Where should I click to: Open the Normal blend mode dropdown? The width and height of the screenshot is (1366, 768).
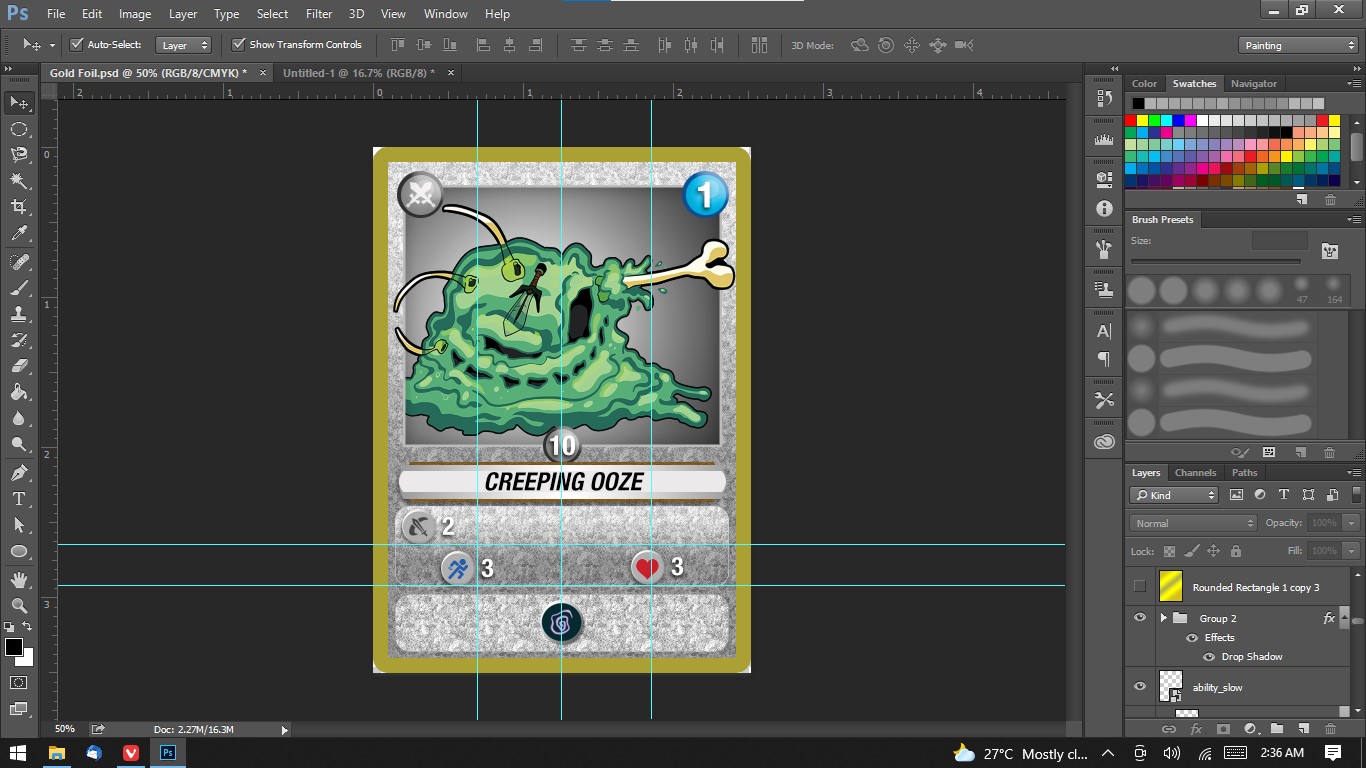[x=1193, y=523]
